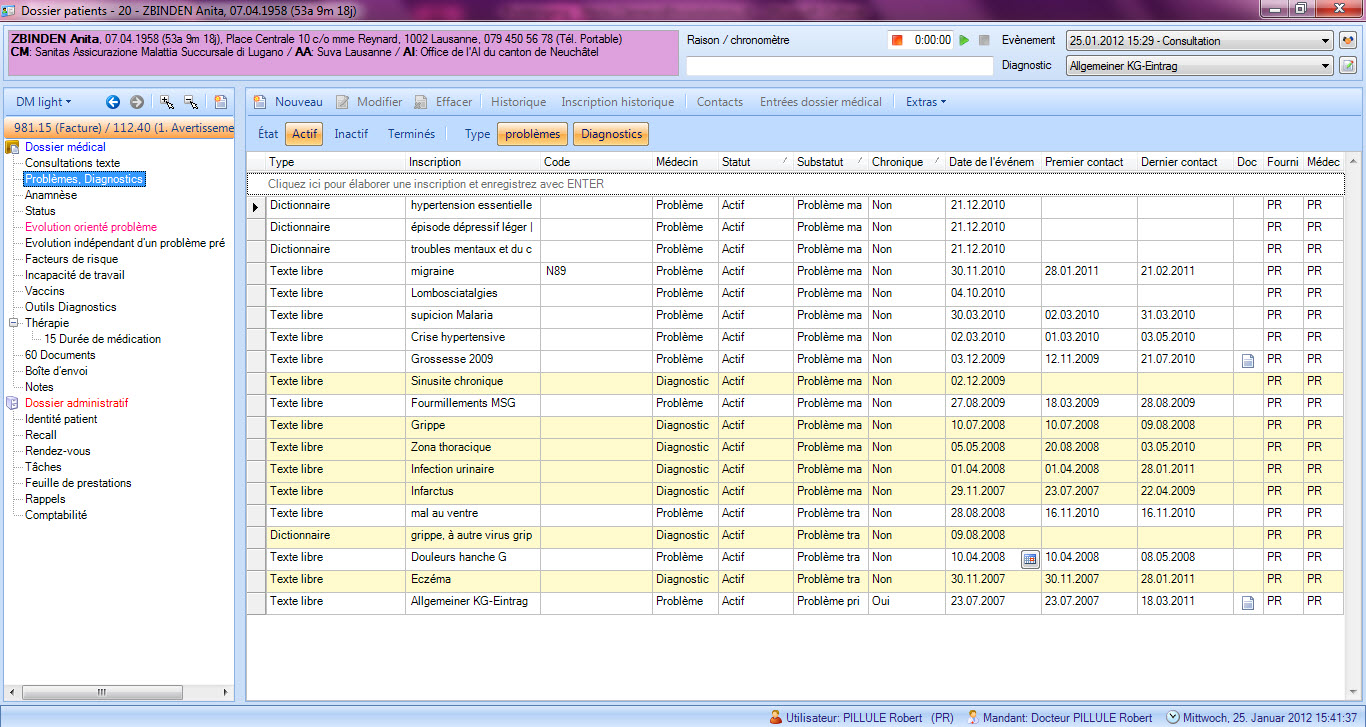1366x727 pixels.
Task: Open Vaccins in the tree
Action: tap(45, 291)
